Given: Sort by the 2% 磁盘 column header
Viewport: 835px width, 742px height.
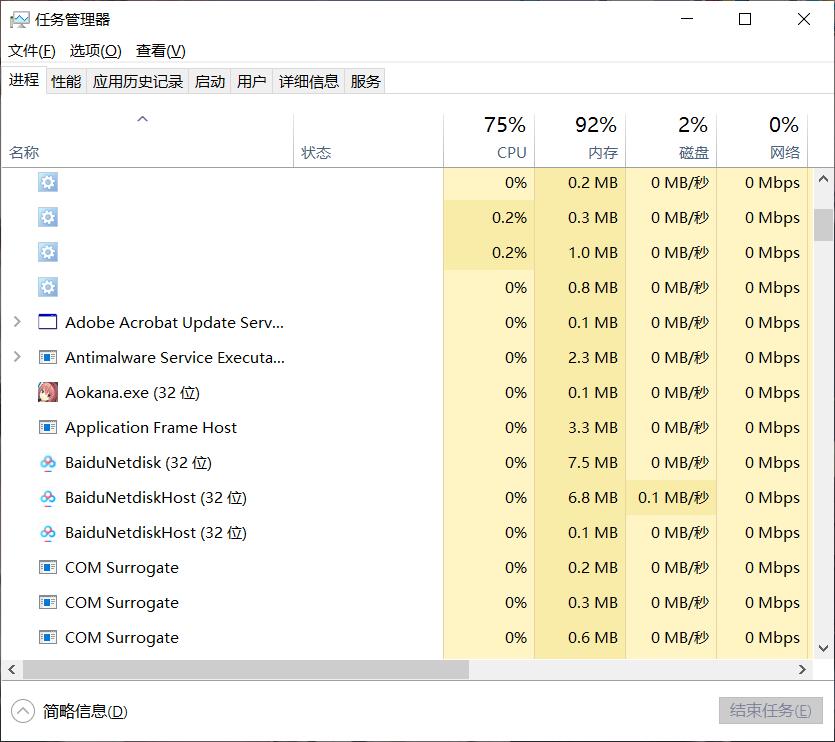Looking at the screenshot, I should pyautogui.click(x=671, y=140).
